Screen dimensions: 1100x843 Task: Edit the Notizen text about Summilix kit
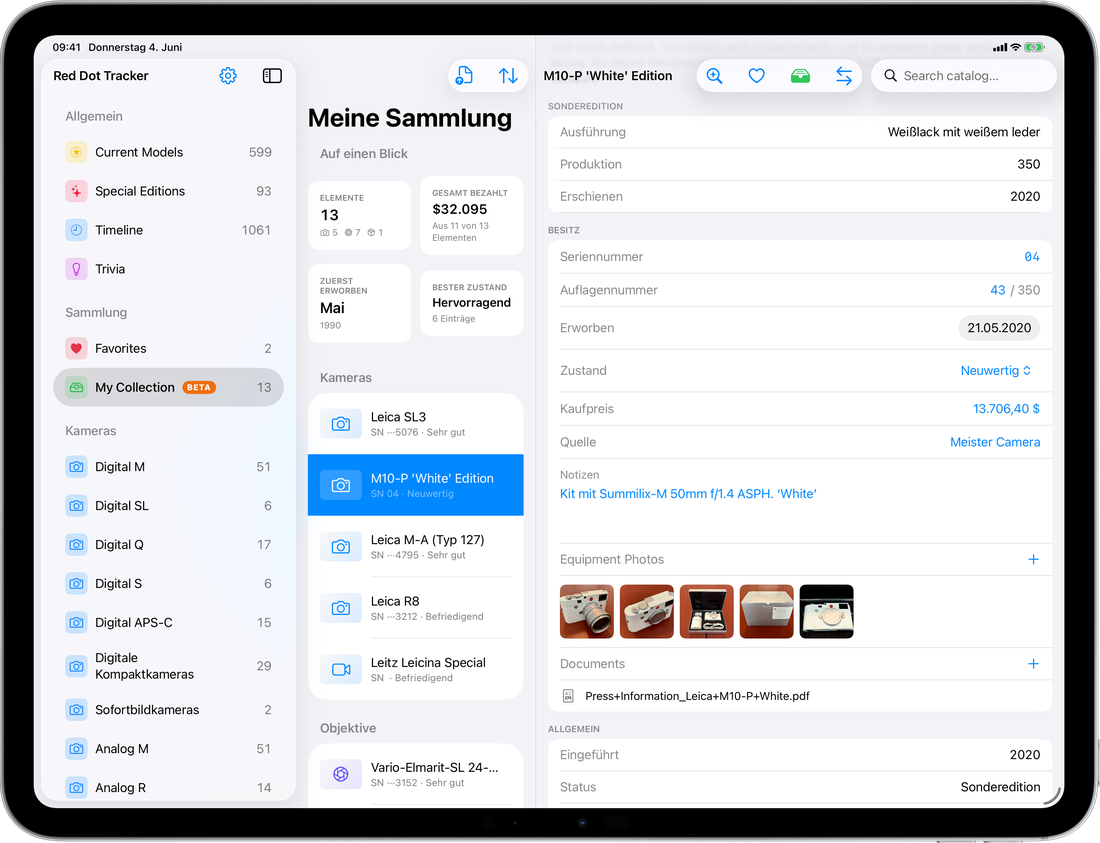coord(688,494)
